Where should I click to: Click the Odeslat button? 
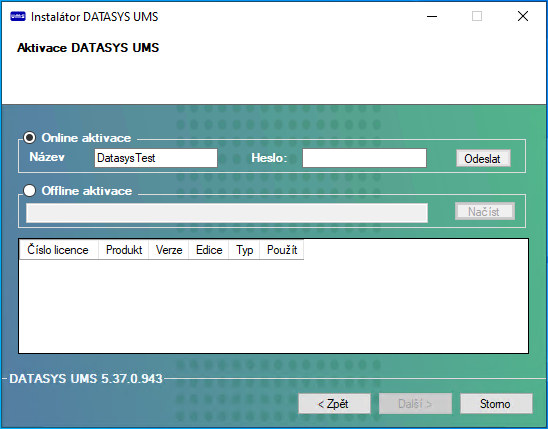[x=483, y=159]
